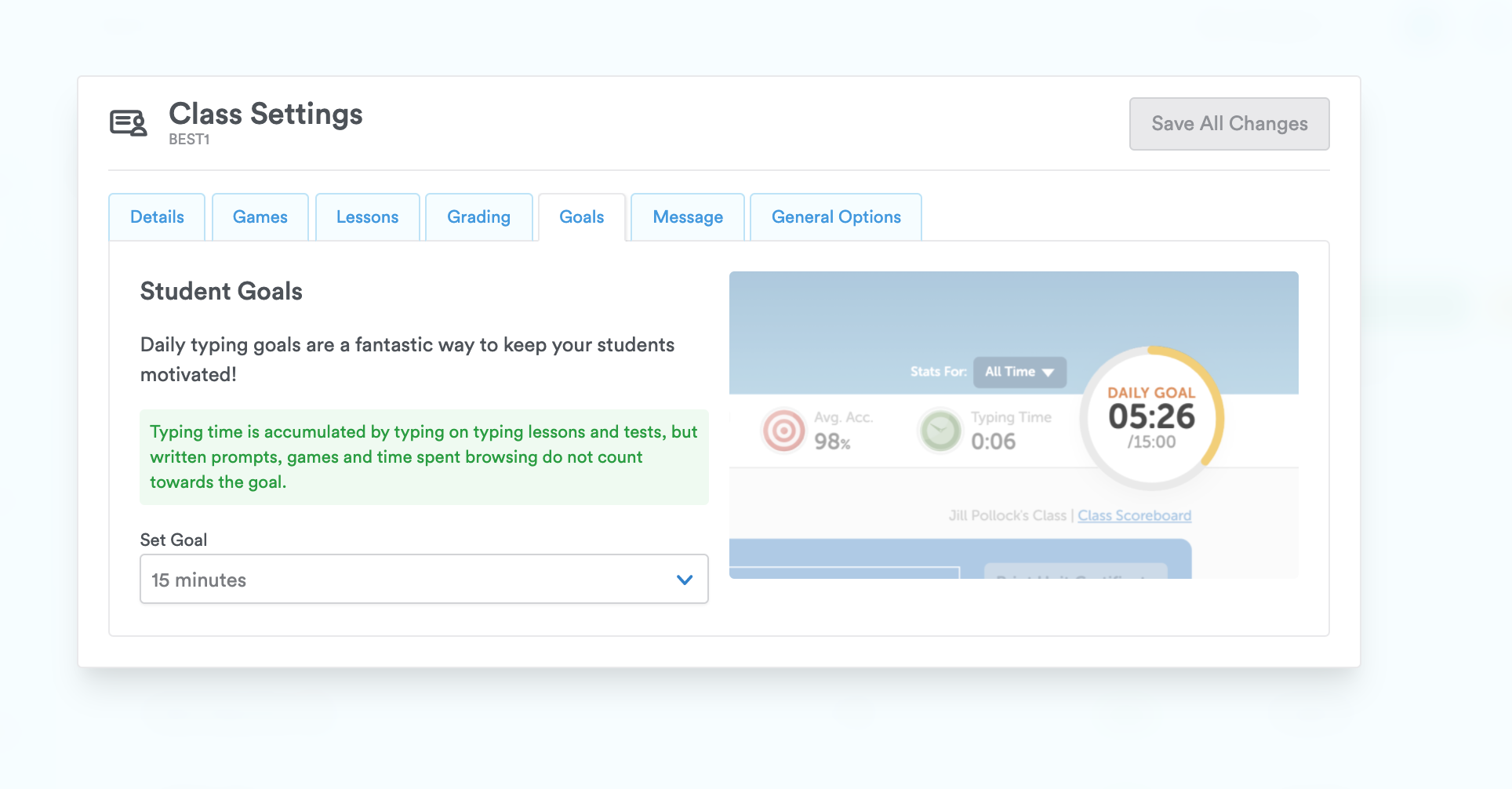Open the All Time stats filter
The width and height of the screenshot is (1512, 789).
(x=1019, y=372)
